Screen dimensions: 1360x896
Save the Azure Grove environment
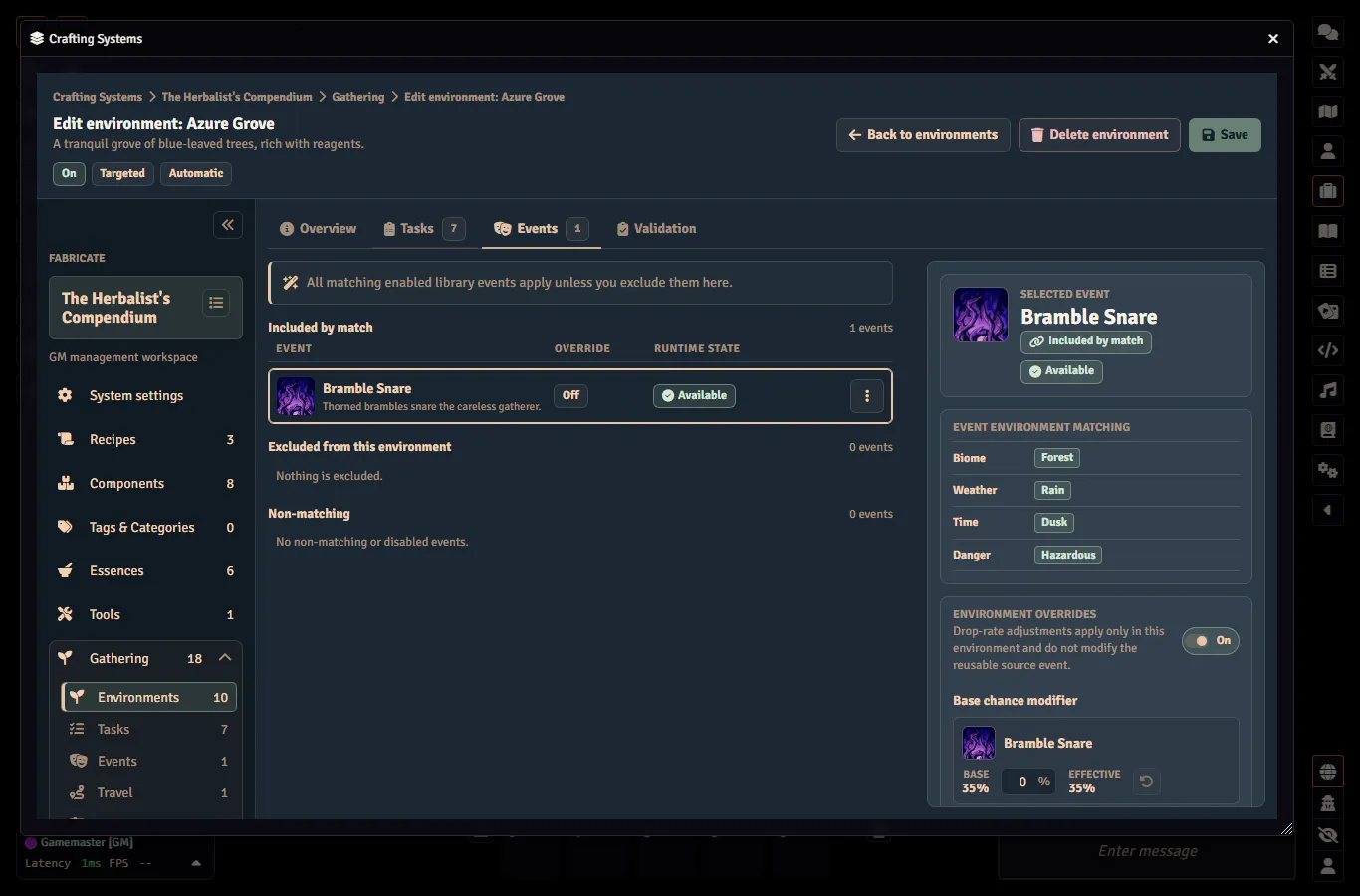pos(1225,135)
